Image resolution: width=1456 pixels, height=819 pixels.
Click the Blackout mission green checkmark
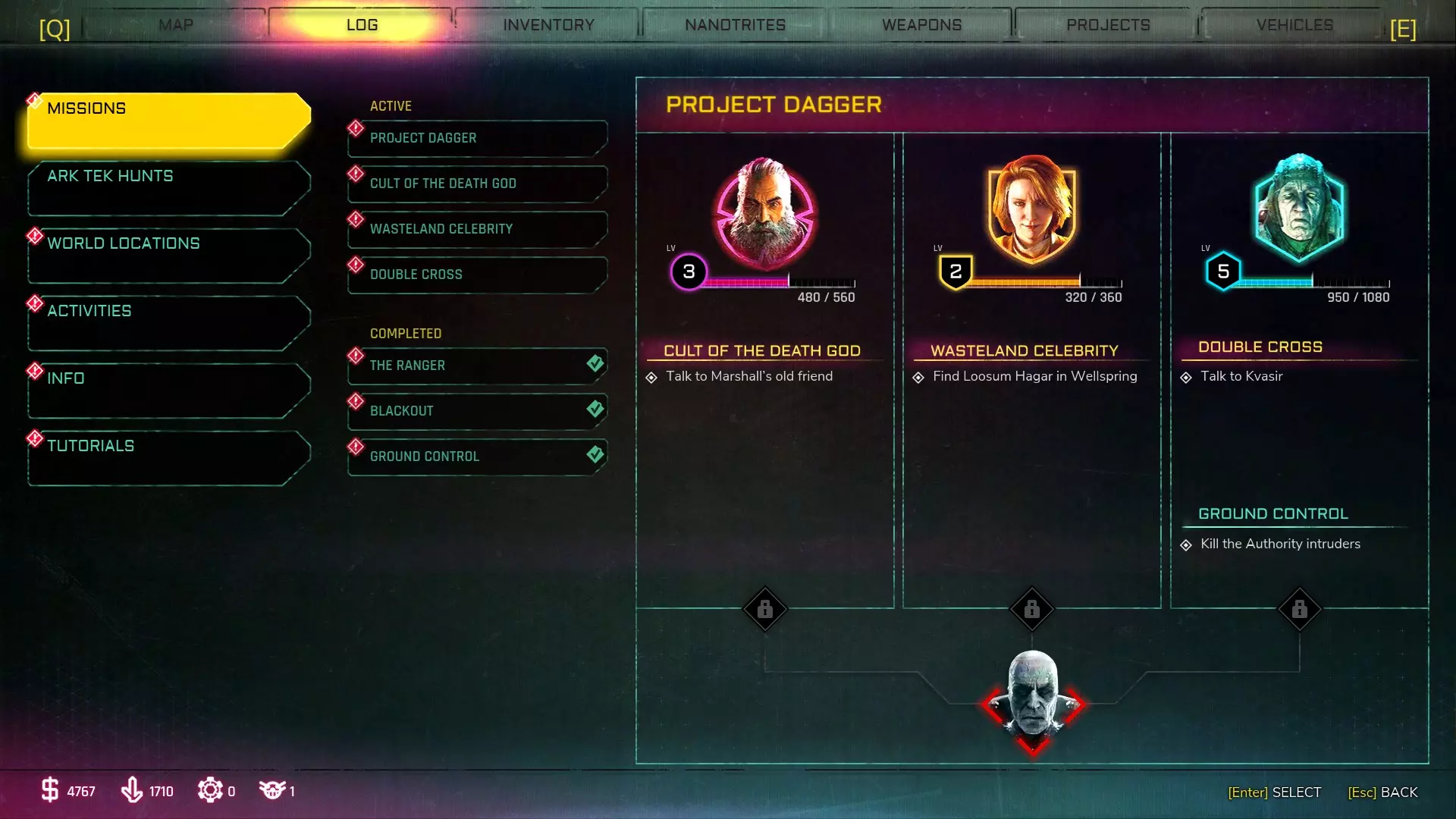click(595, 409)
